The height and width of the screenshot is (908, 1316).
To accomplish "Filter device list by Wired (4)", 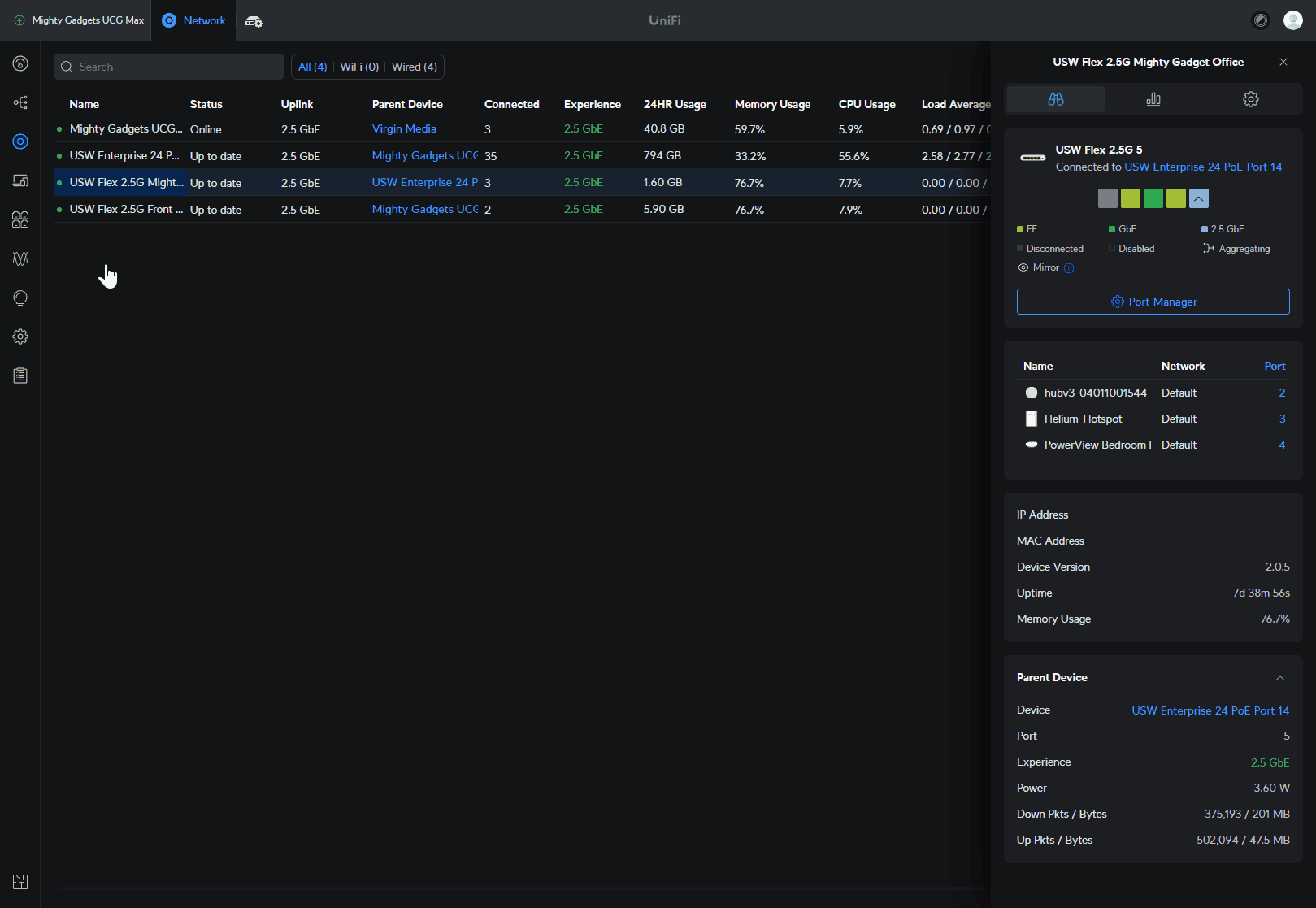I will 414,67.
